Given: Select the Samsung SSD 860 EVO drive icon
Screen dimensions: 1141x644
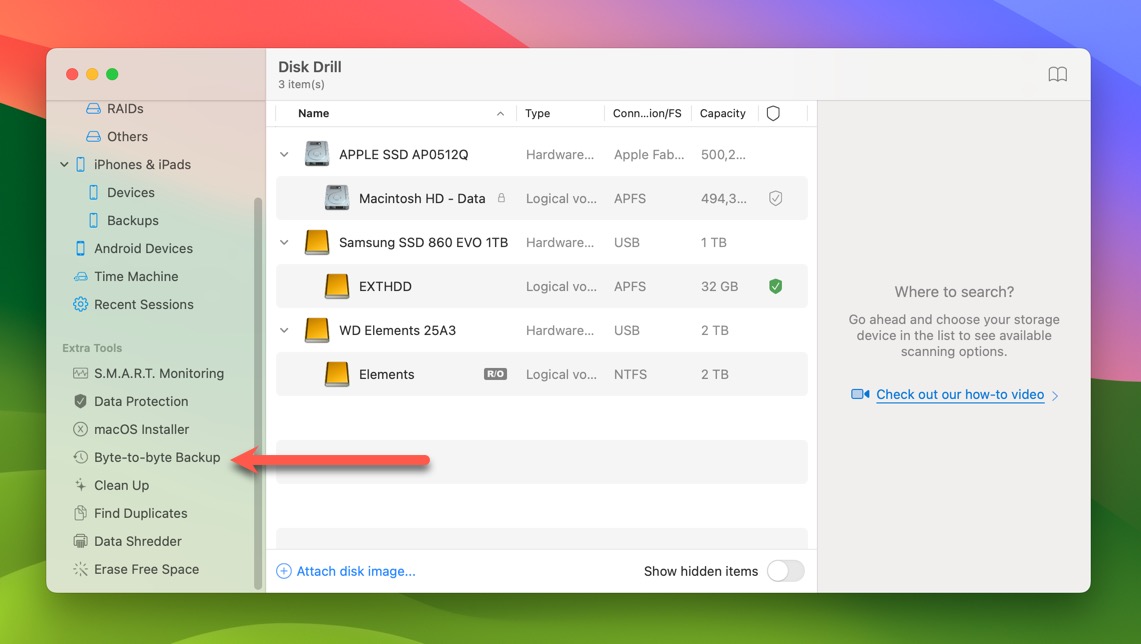Looking at the screenshot, I should (x=317, y=242).
